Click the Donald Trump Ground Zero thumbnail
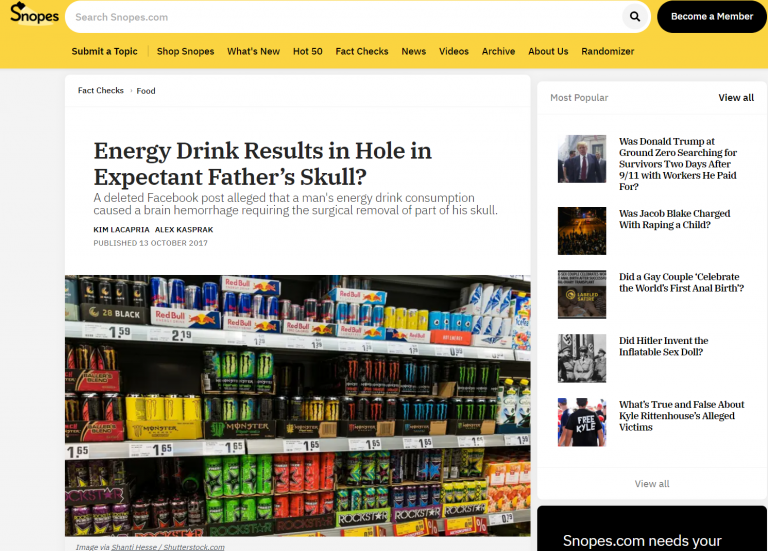The height and width of the screenshot is (551, 768). pos(581,159)
